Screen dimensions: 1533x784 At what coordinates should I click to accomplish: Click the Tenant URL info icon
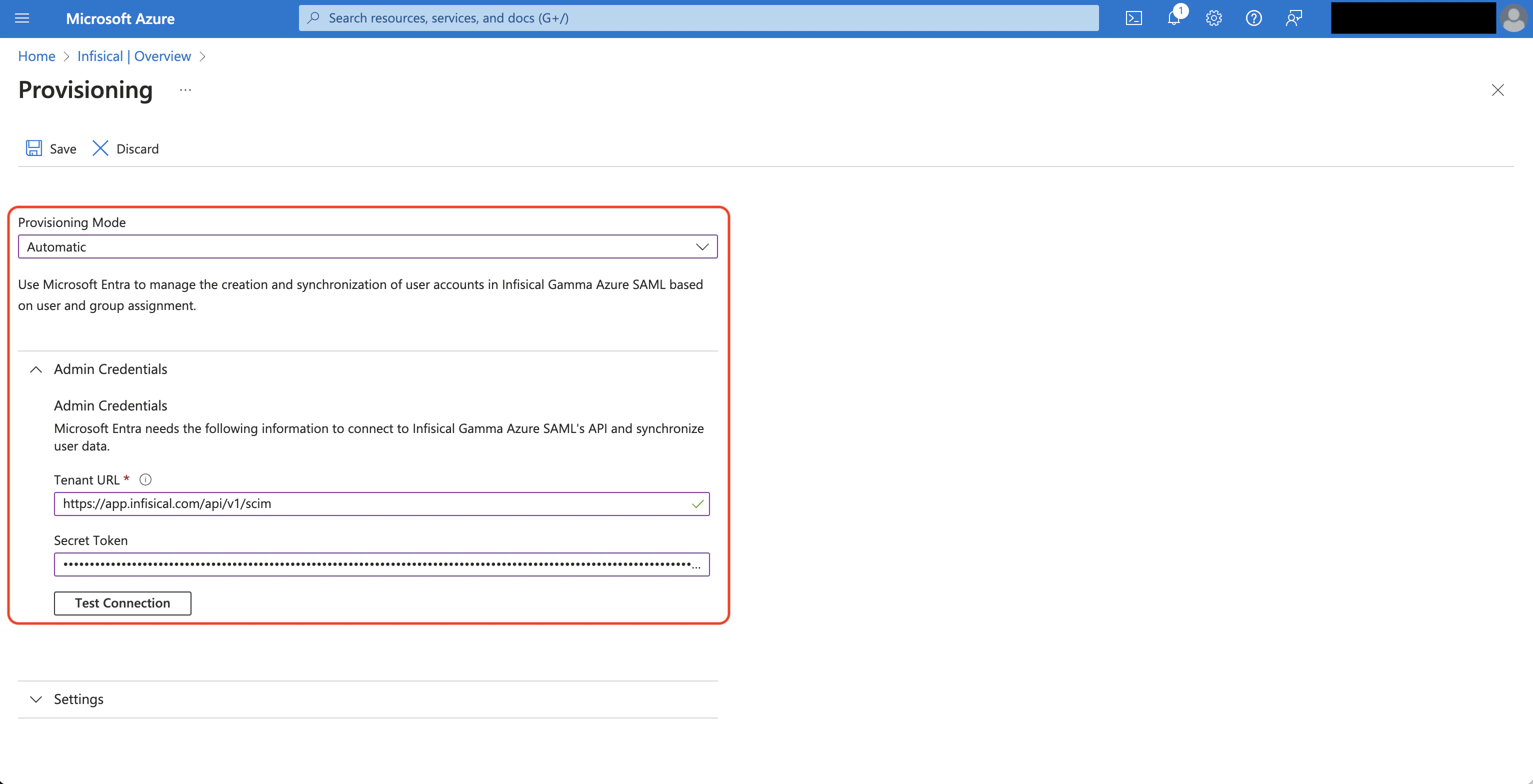[x=145, y=479]
